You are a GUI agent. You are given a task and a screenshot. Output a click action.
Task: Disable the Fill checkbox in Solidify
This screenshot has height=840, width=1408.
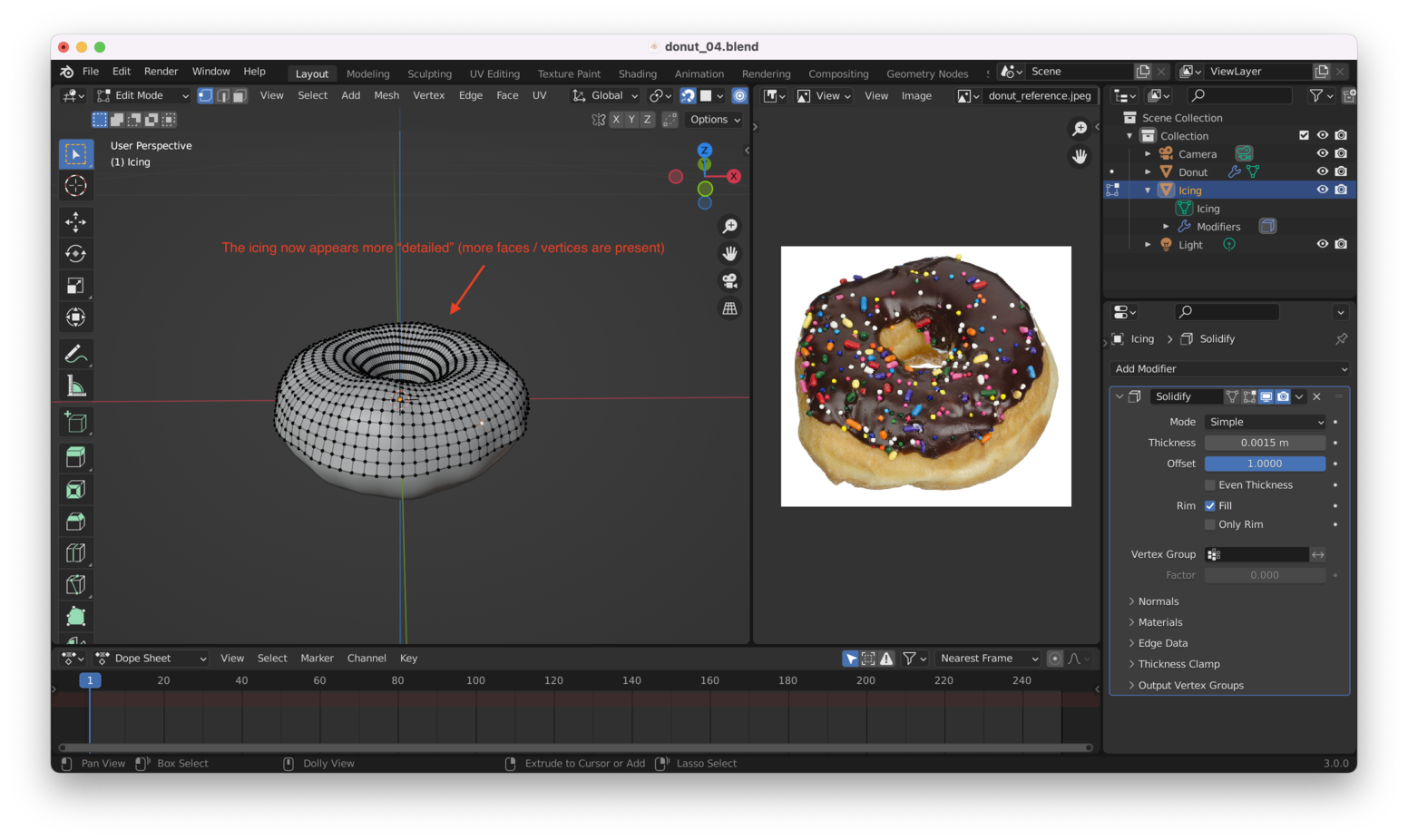tap(1211, 505)
